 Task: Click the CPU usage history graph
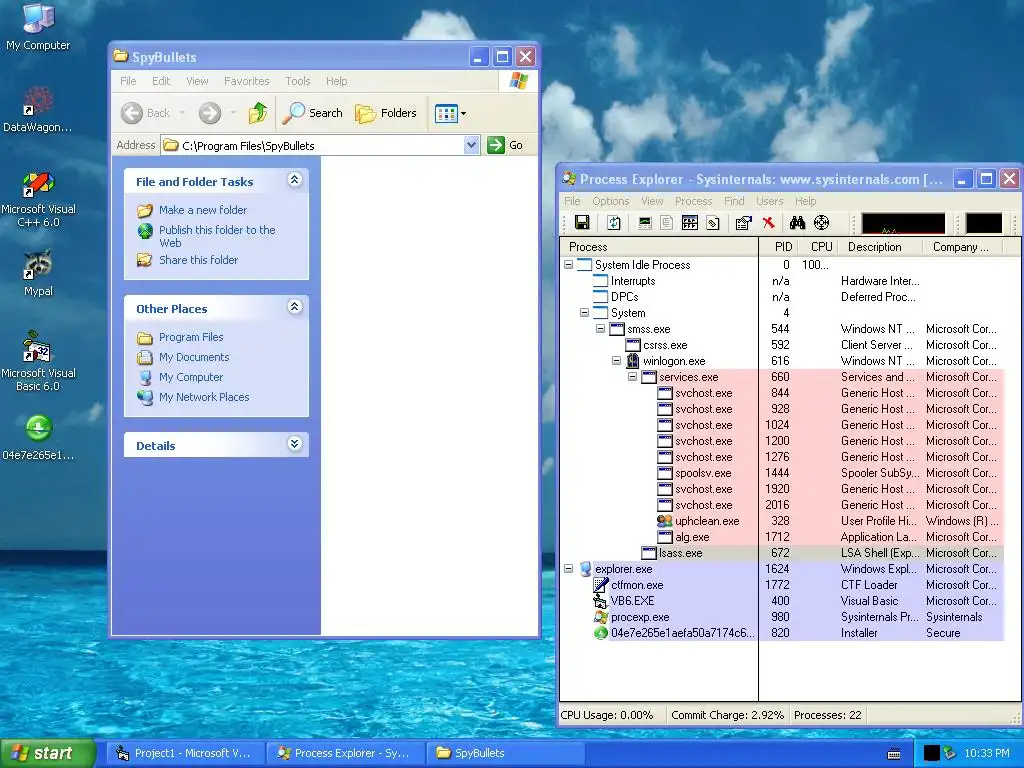(x=903, y=223)
